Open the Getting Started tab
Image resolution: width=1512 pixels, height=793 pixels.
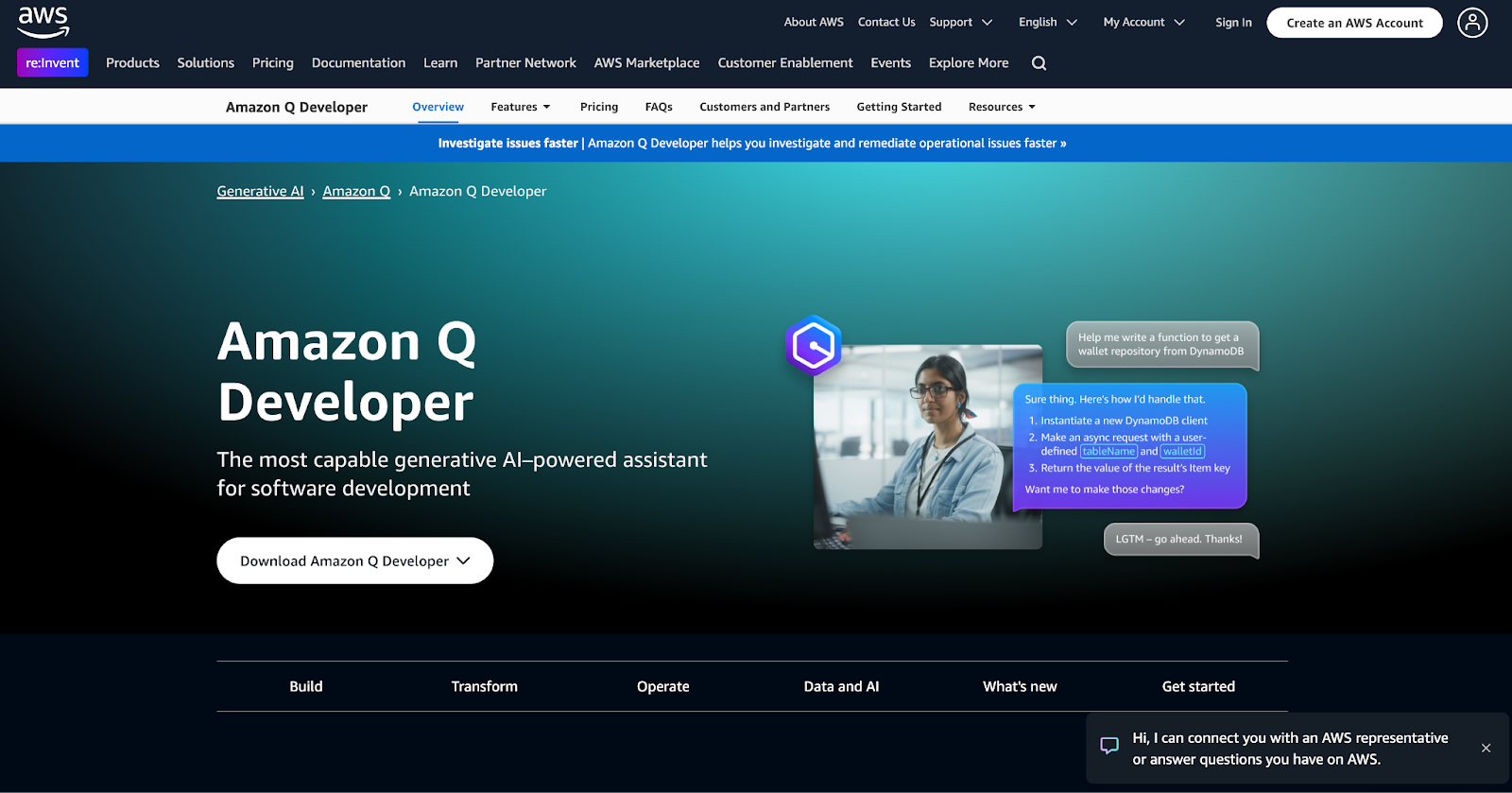point(899,107)
